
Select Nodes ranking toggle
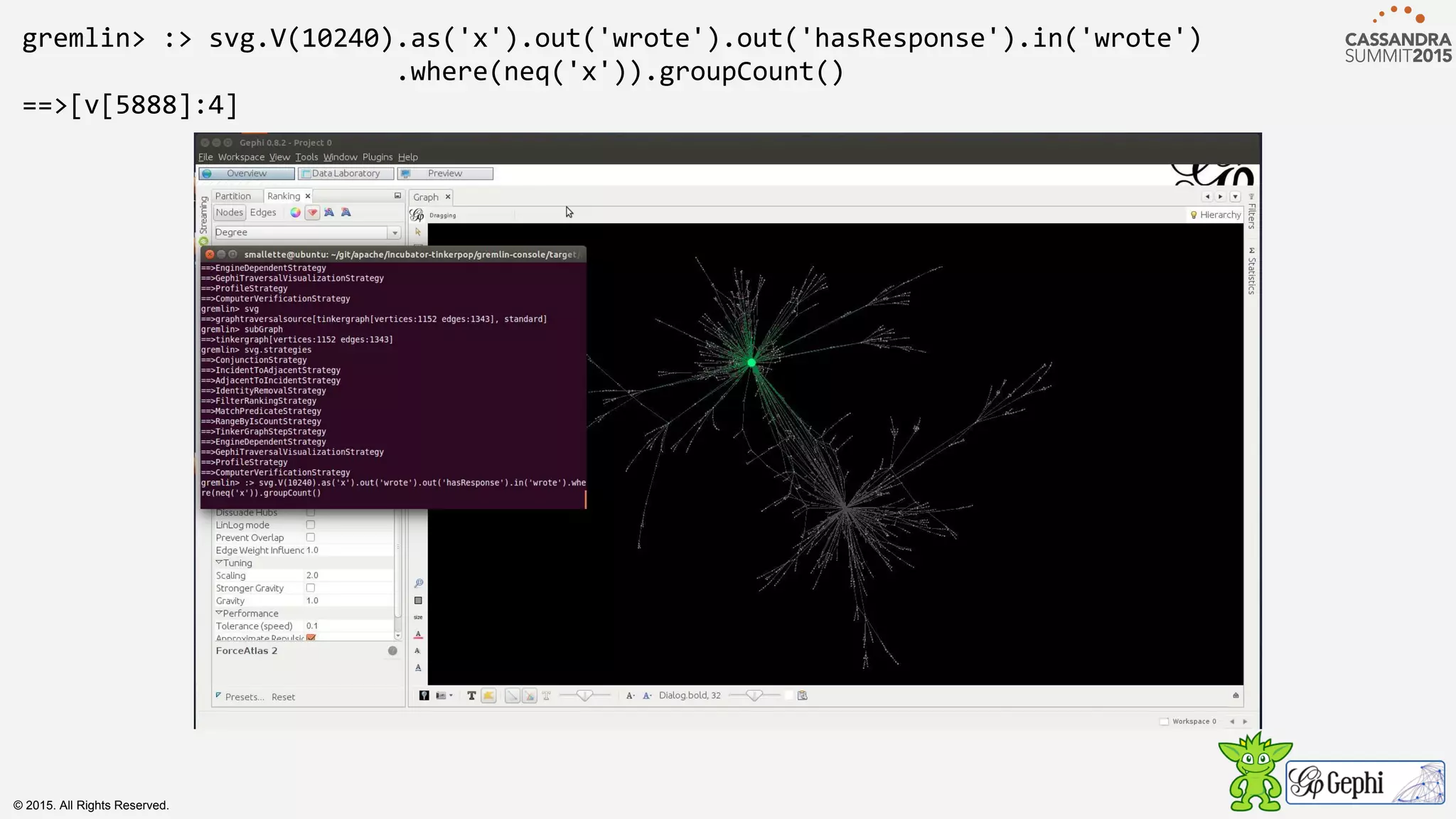[x=230, y=213]
